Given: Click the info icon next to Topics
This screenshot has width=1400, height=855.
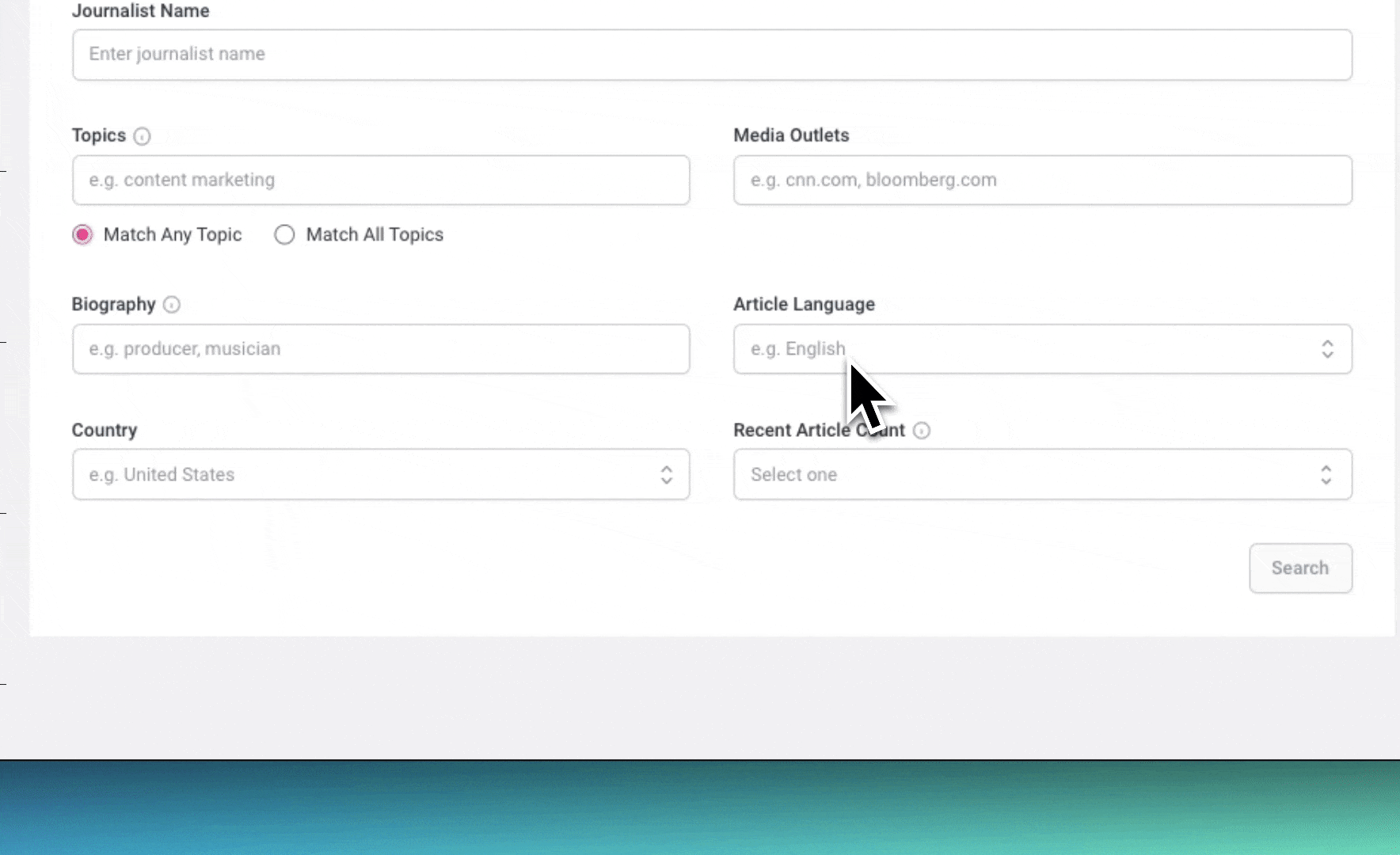Looking at the screenshot, I should pos(142,136).
